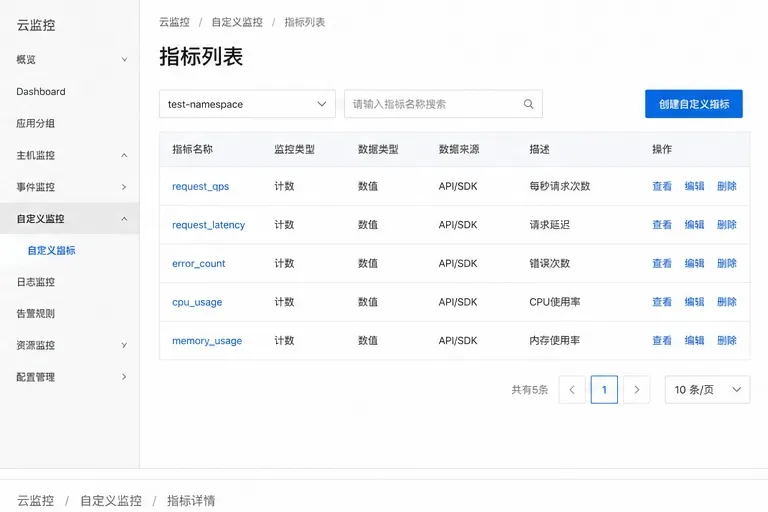Click 编辑 for error_count
Image resolution: width=768 pixels, height=512 pixels.
click(694, 264)
